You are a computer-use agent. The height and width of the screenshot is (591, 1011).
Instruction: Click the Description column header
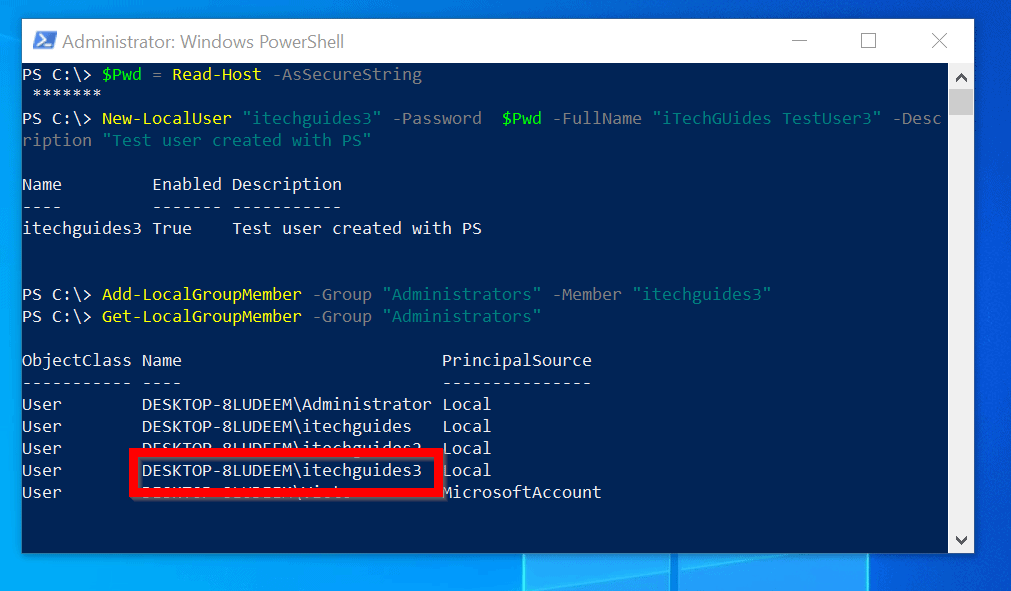[x=286, y=184]
